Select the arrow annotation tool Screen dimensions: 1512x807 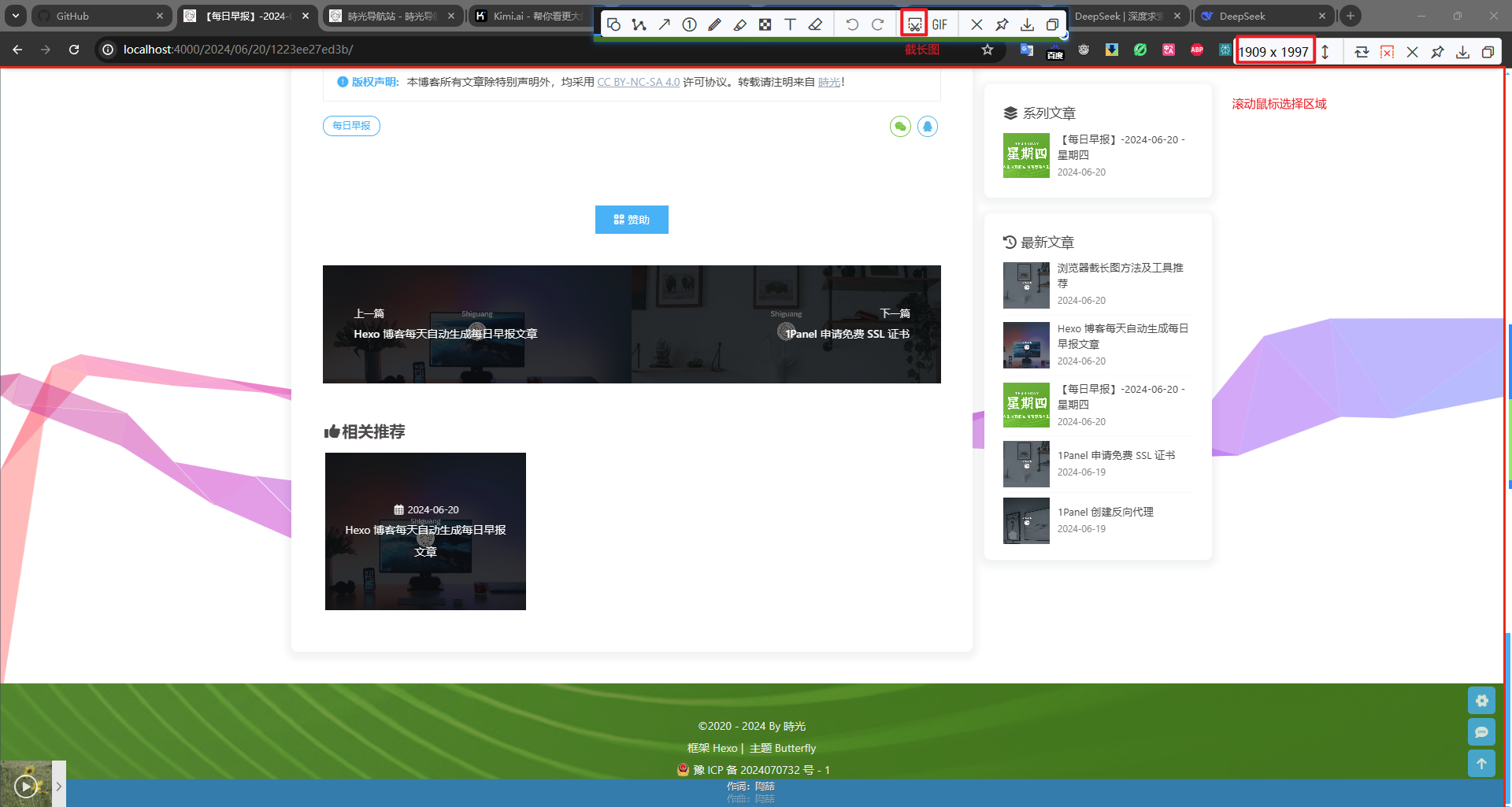pos(664,24)
